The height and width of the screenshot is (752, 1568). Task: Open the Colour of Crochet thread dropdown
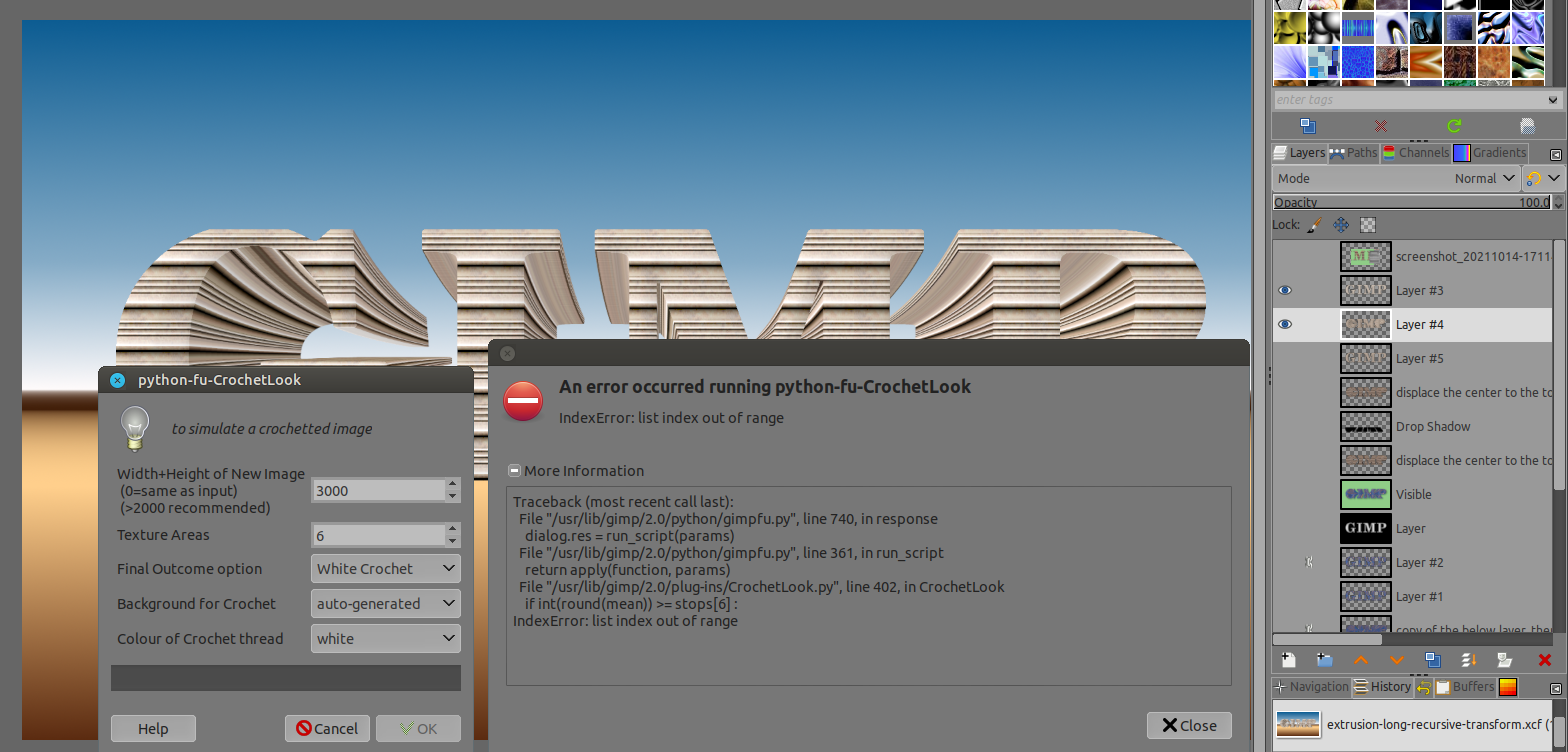386,639
